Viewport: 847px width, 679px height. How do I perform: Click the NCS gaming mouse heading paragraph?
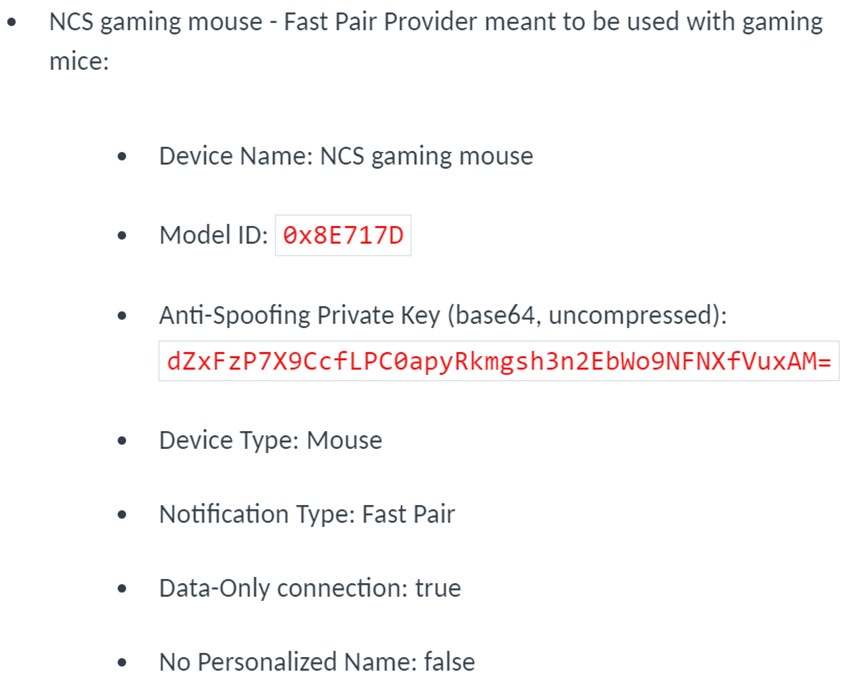tap(436, 41)
